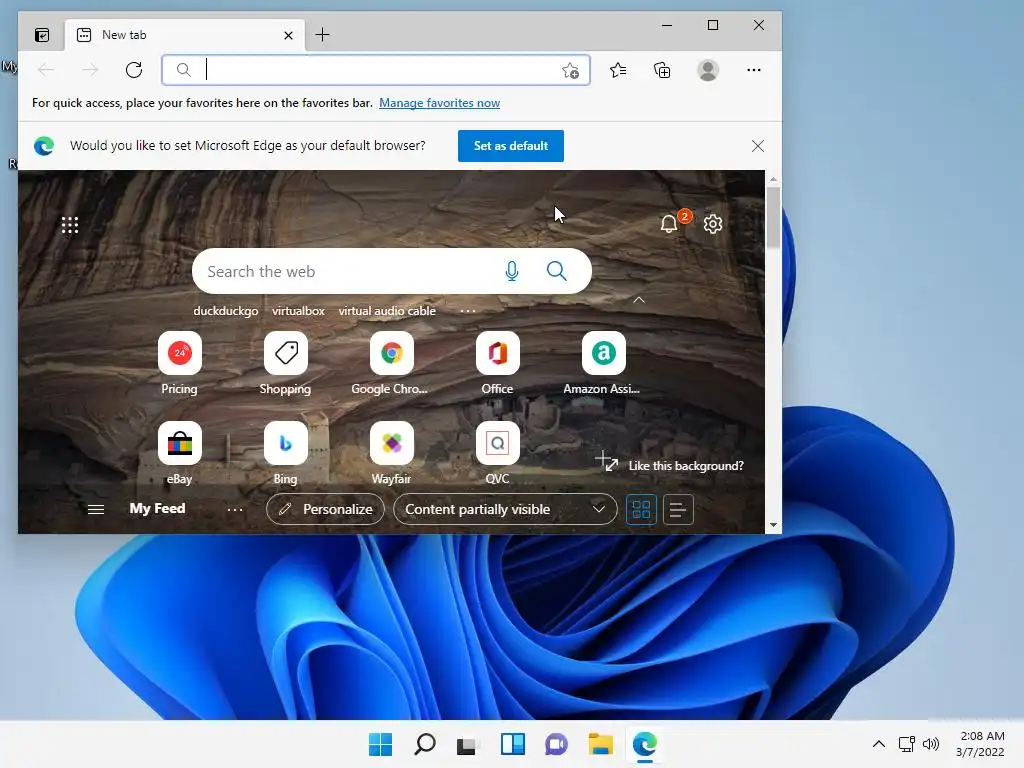Image resolution: width=1024 pixels, height=768 pixels.
Task: Open Widgets from taskbar
Action: click(513, 744)
